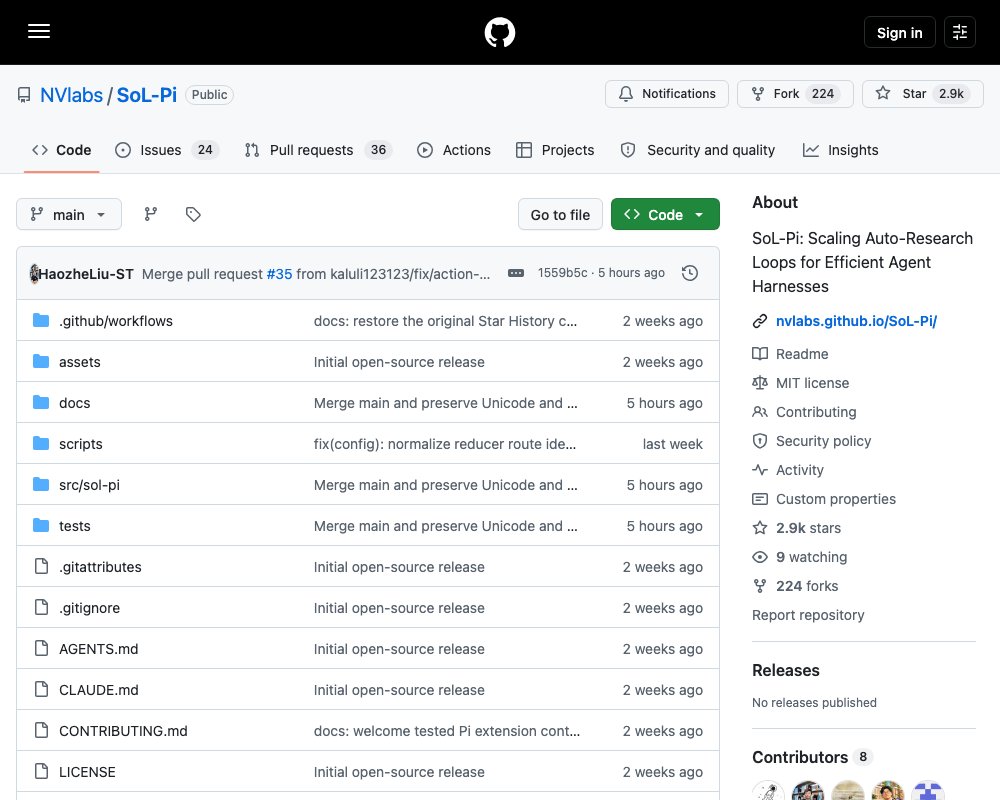Click the Notifications button
Viewport: 1000px width, 800px height.
click(x=666, y=94)
